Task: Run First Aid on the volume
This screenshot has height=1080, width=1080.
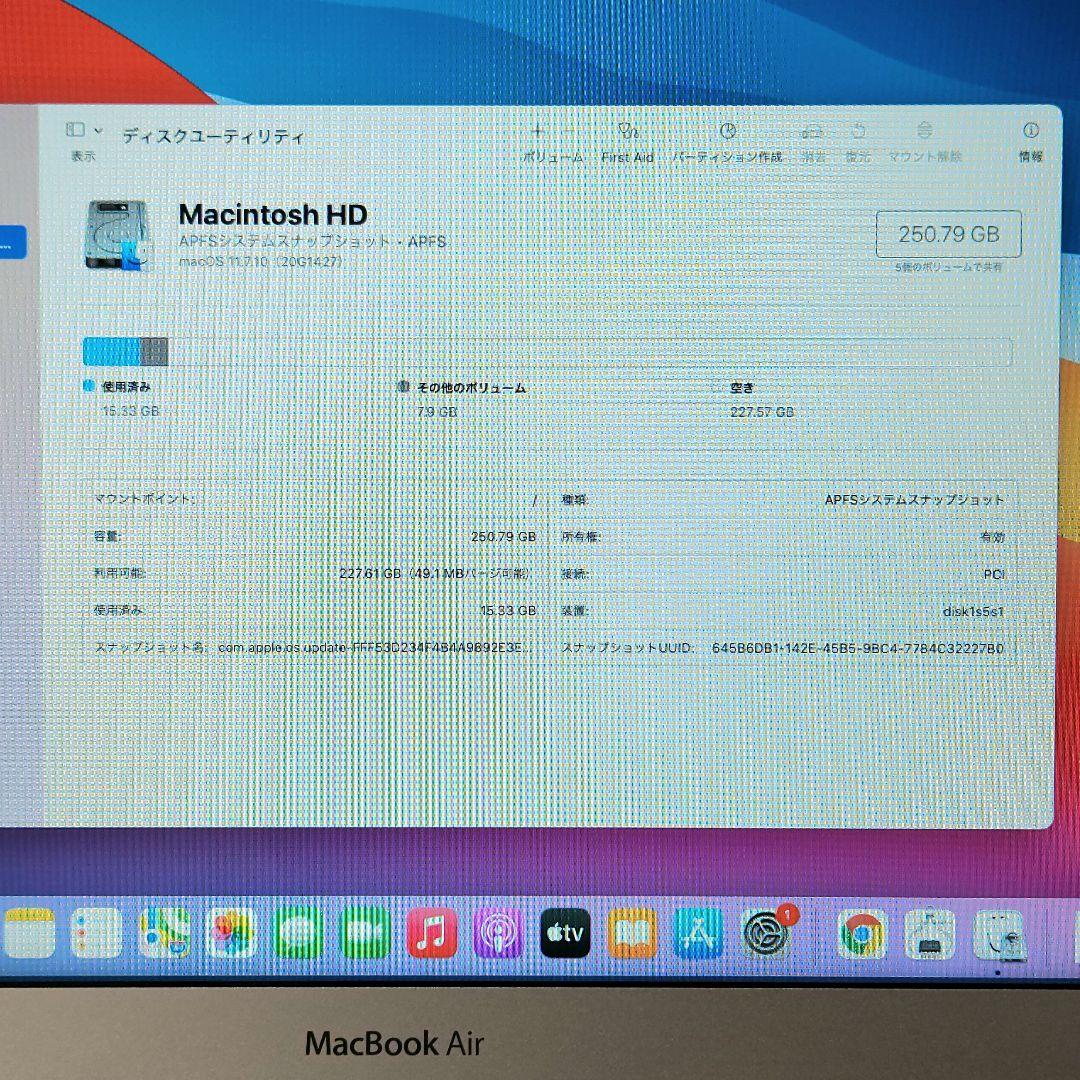Action: tap(627, 131)
